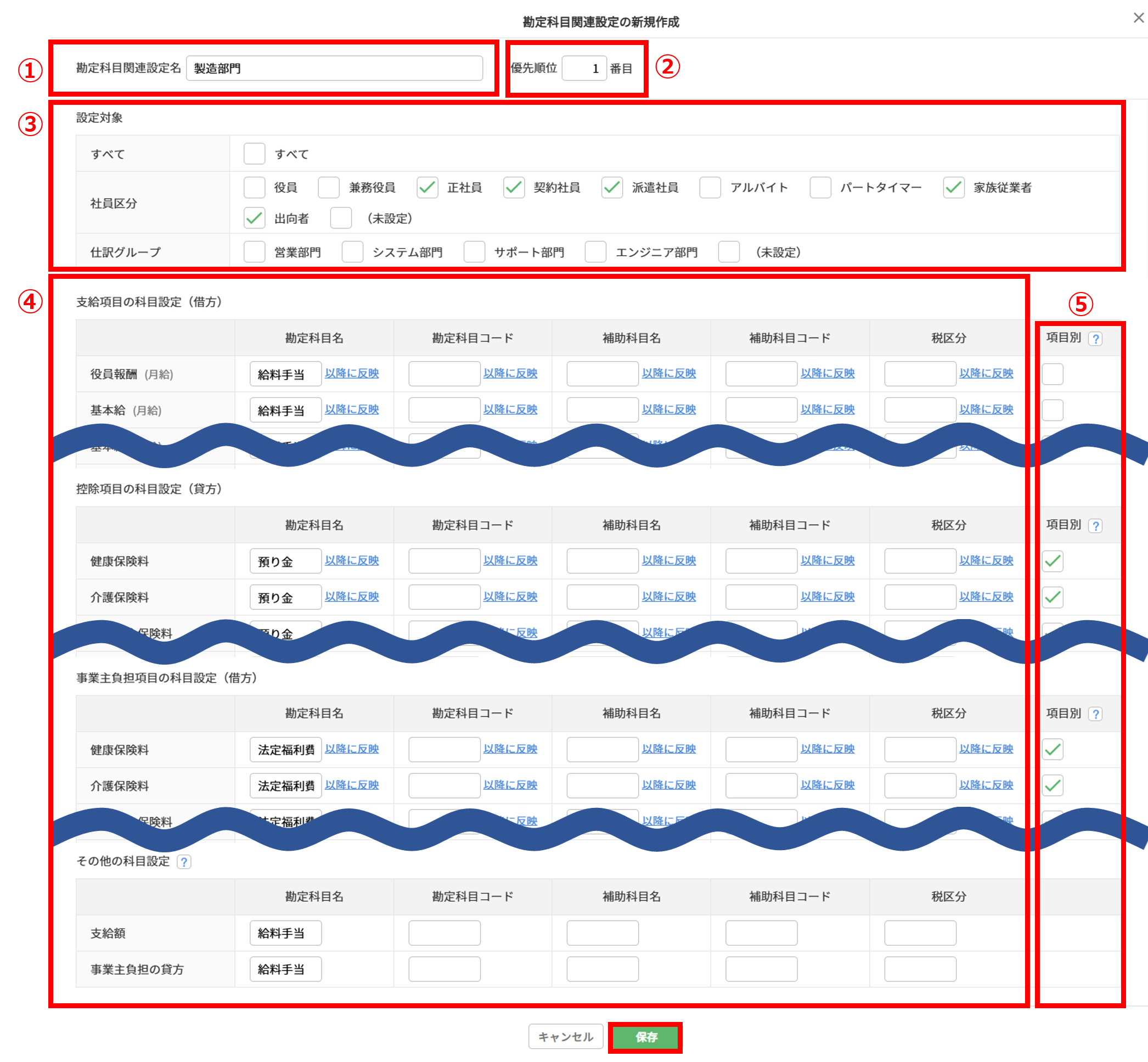Uncheck 項目別 for 事業主負担 介護保険料 row

[1052, 785]
